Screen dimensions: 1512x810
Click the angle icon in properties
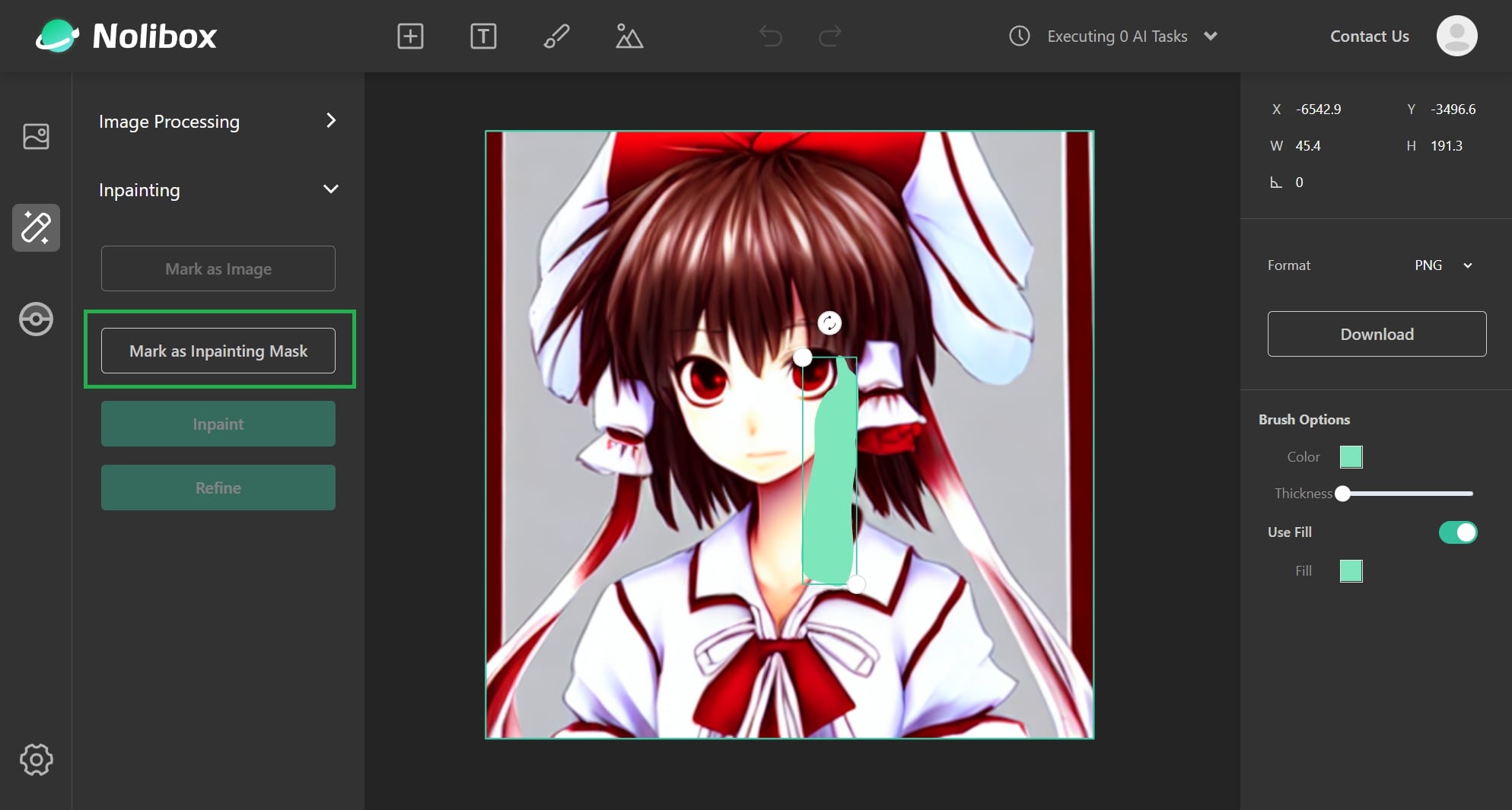(x=1276, y=183)
